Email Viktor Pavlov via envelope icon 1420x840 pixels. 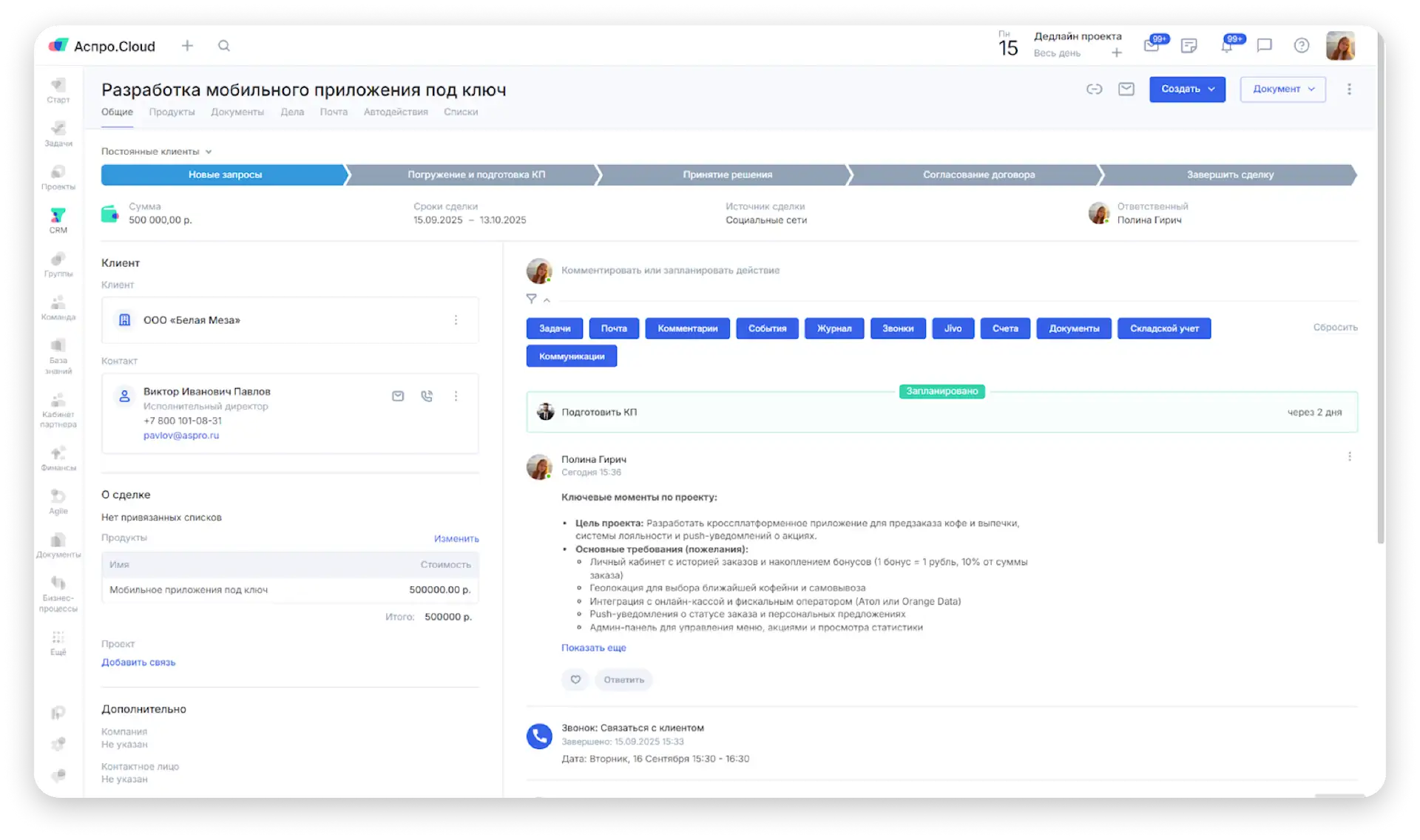tap(398, 396)
